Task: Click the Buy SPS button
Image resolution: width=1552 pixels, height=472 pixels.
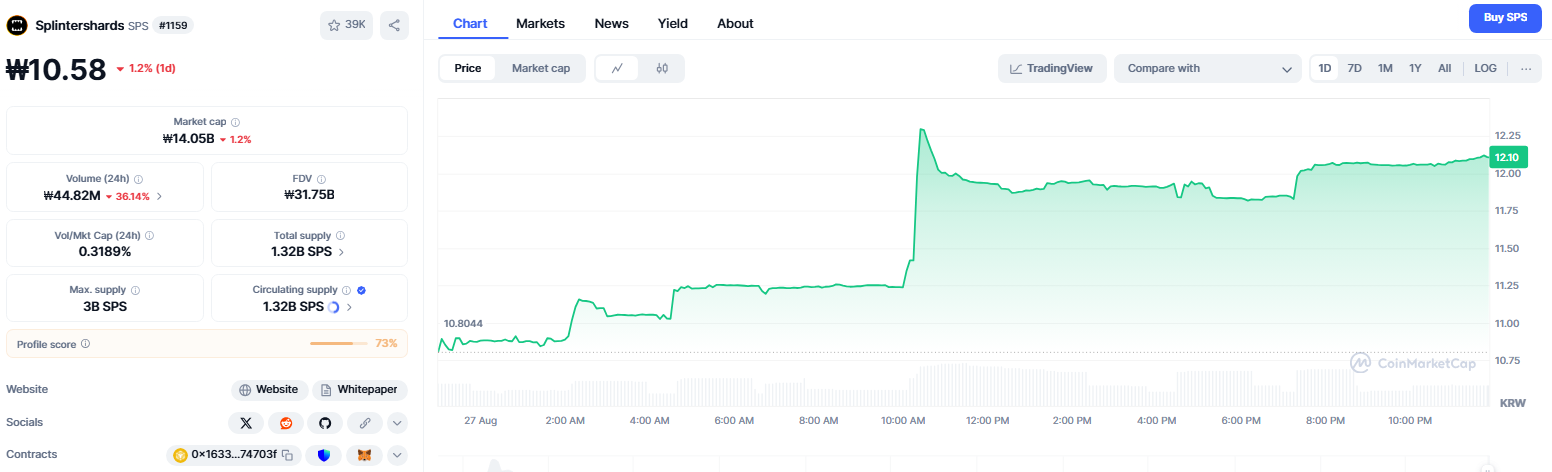Action: [1505, 18]
